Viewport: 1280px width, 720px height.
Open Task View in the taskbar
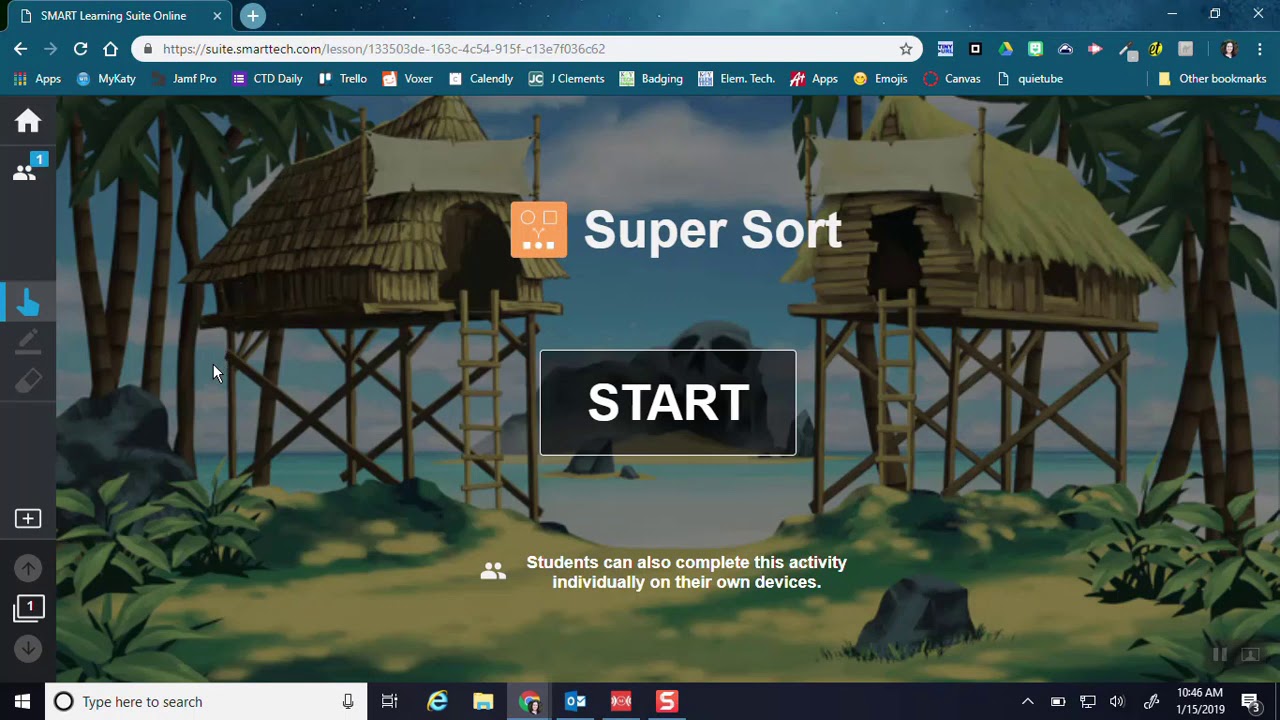pos(390,701)
